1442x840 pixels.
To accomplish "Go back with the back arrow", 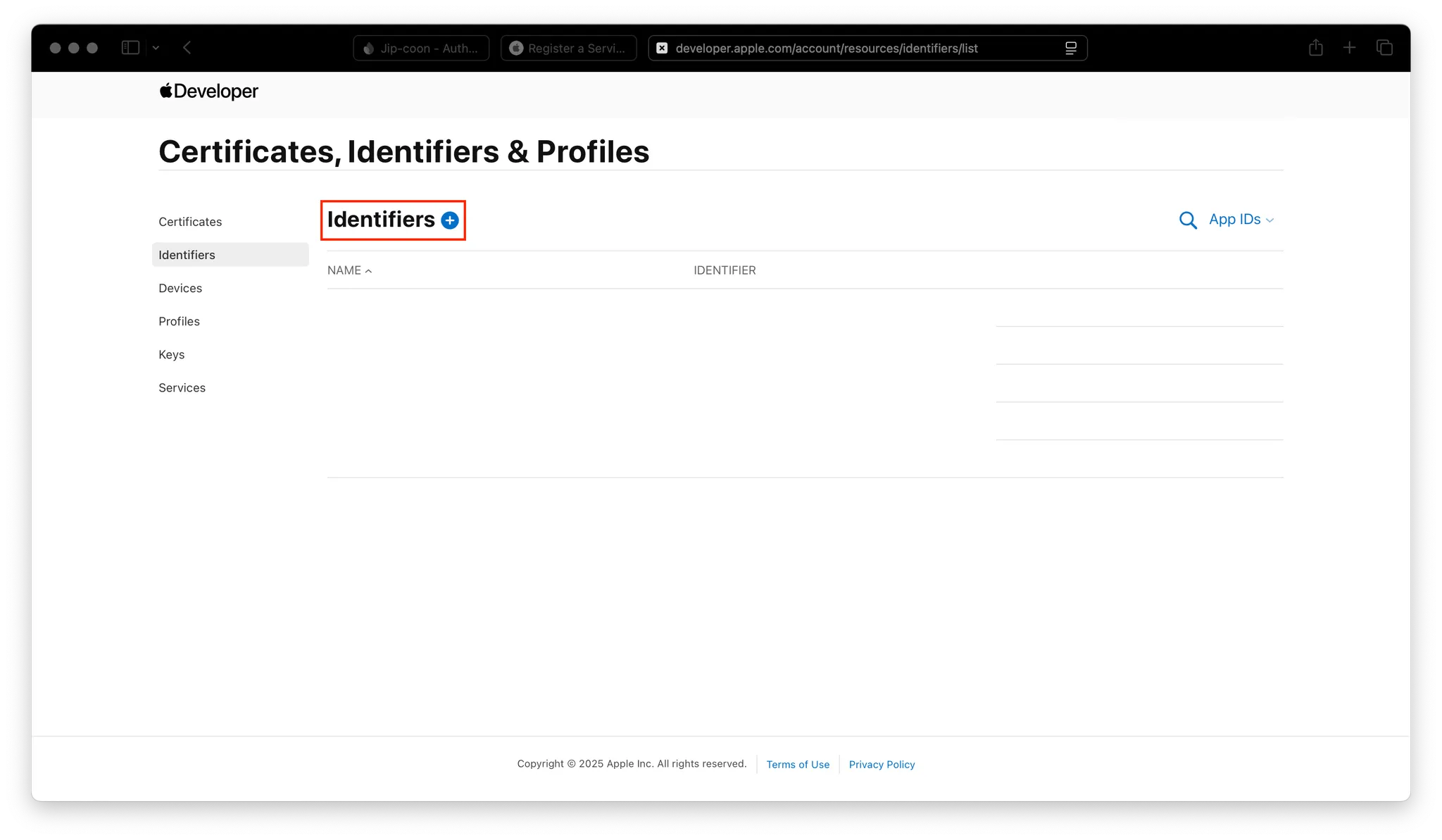I will click(x=187, y=48).
